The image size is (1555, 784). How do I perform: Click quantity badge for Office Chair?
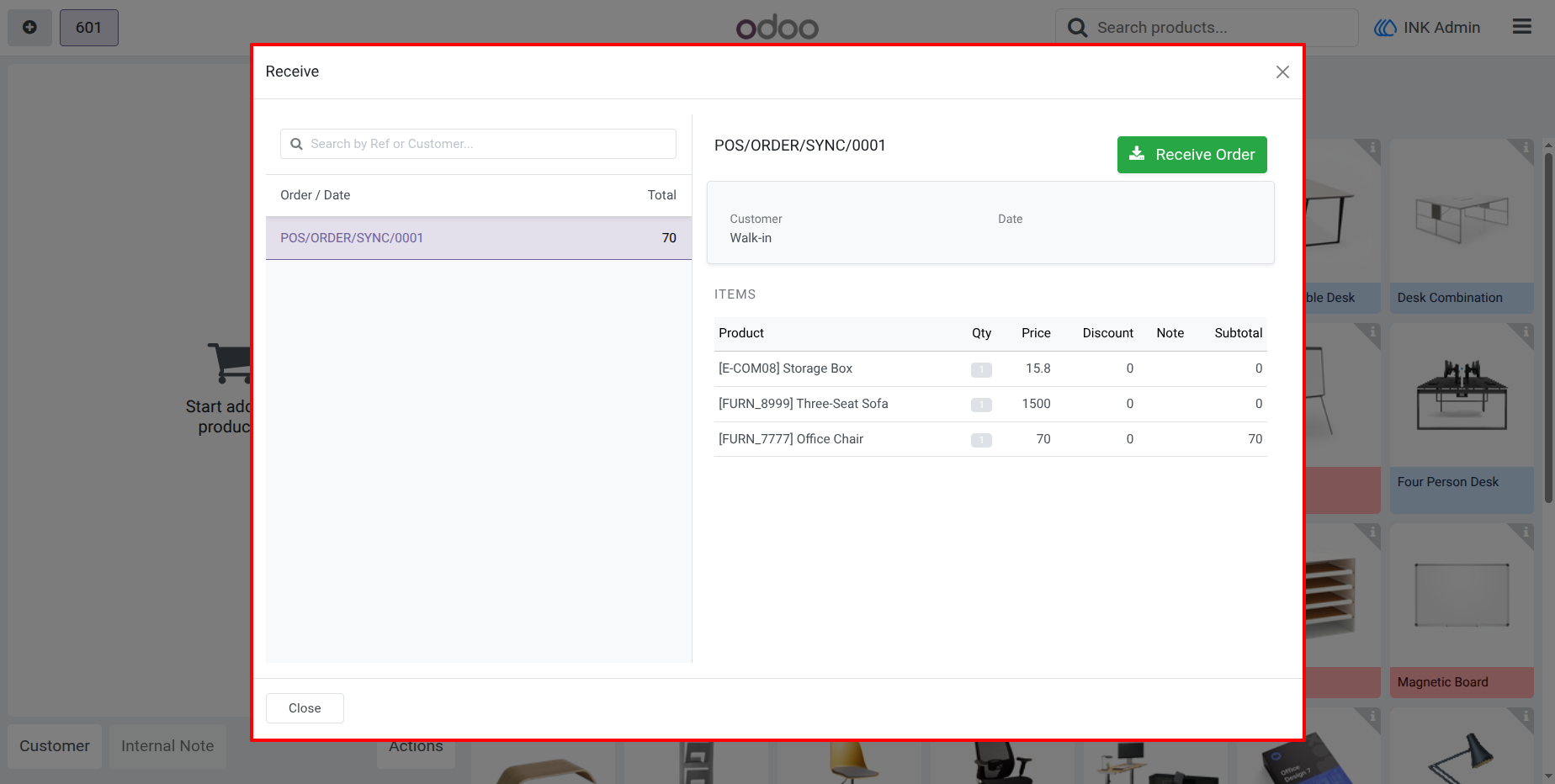(x=981, y=440)
